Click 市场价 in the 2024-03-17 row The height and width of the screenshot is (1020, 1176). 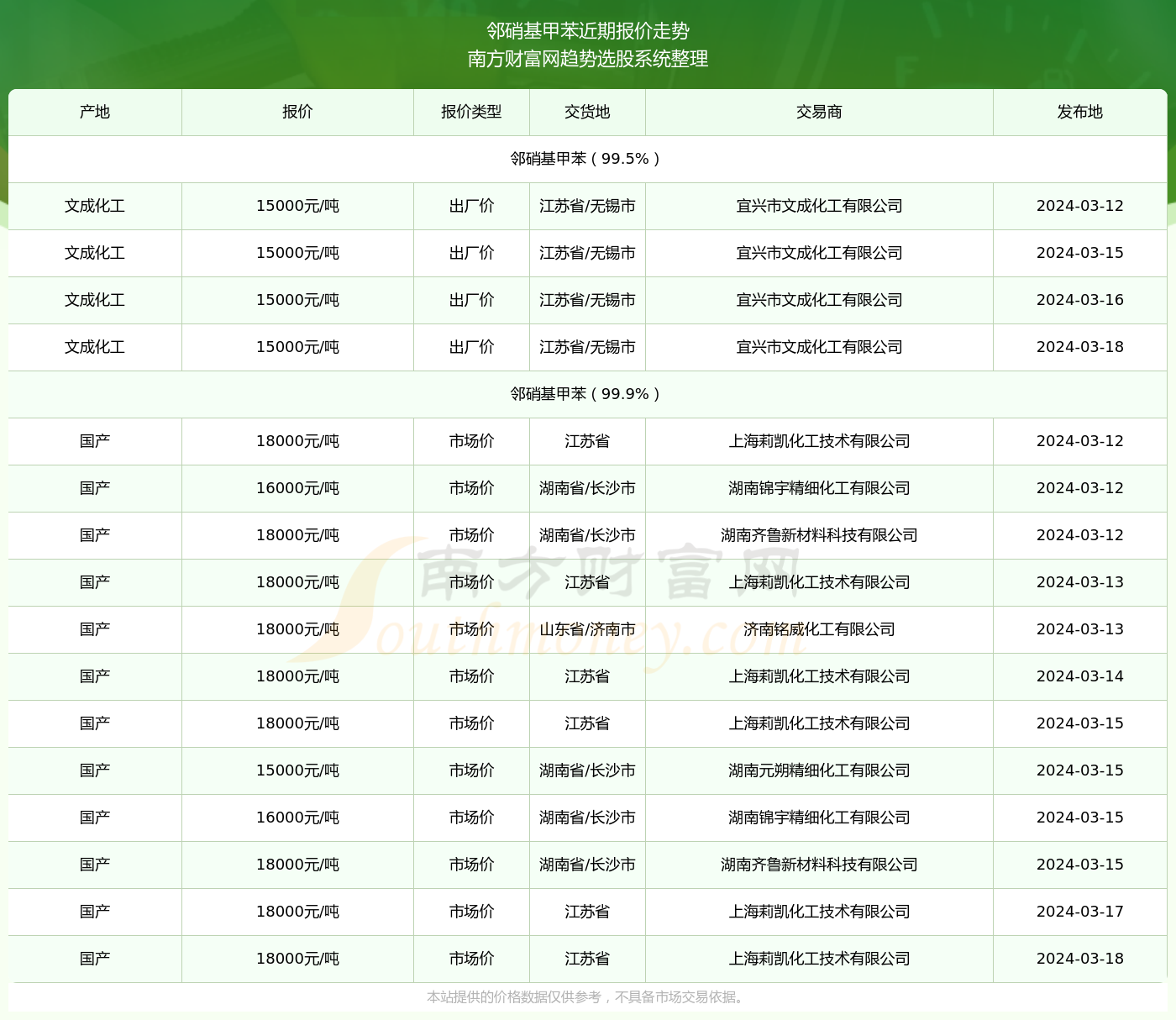click(471, 912)
